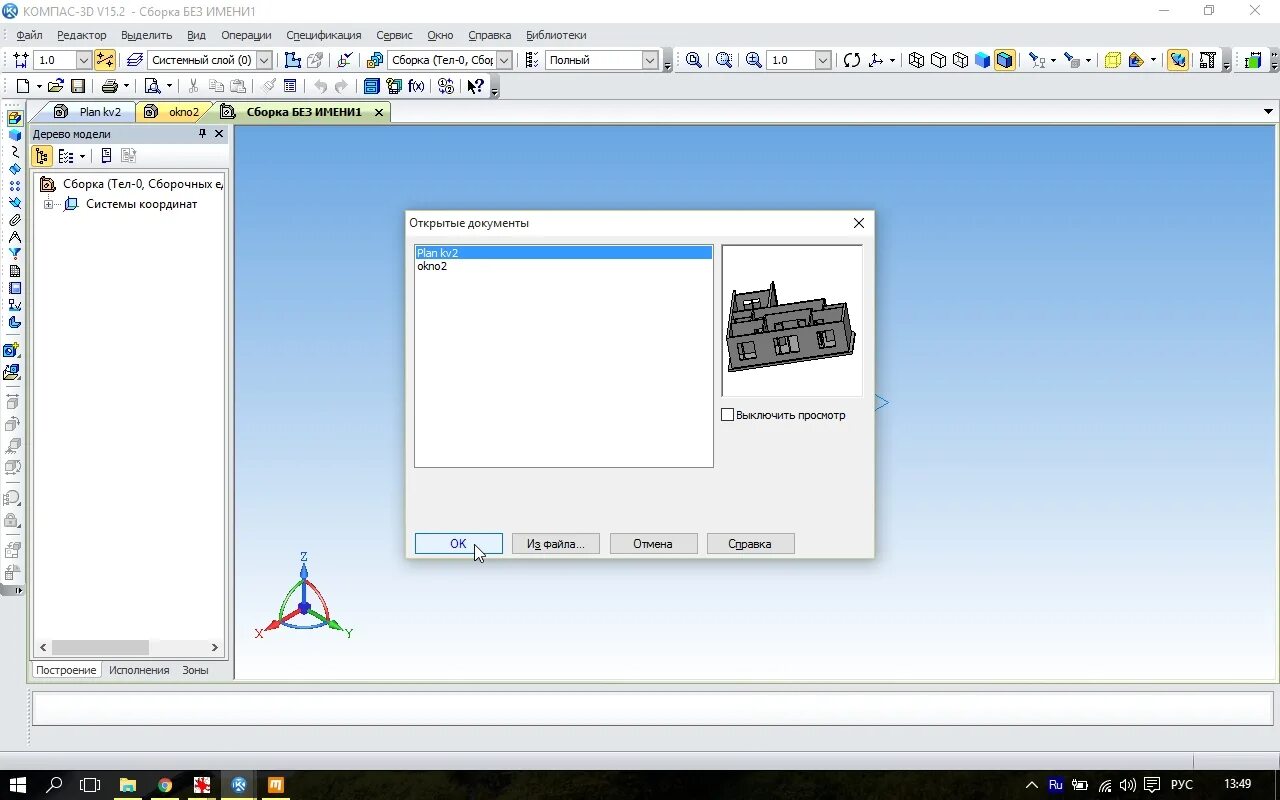Screen dimensions: 1280x800
Task: Toggle shaded-with-edges display mode button
Action: click(x=1004, y=60)
